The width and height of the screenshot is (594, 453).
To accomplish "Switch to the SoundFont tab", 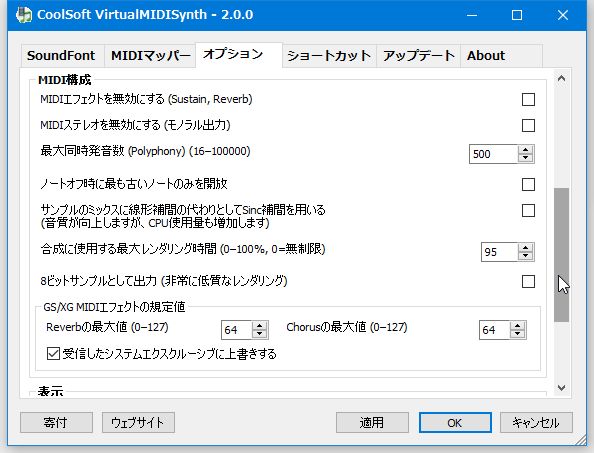I will pyautogui.click(x=62, y=56).
